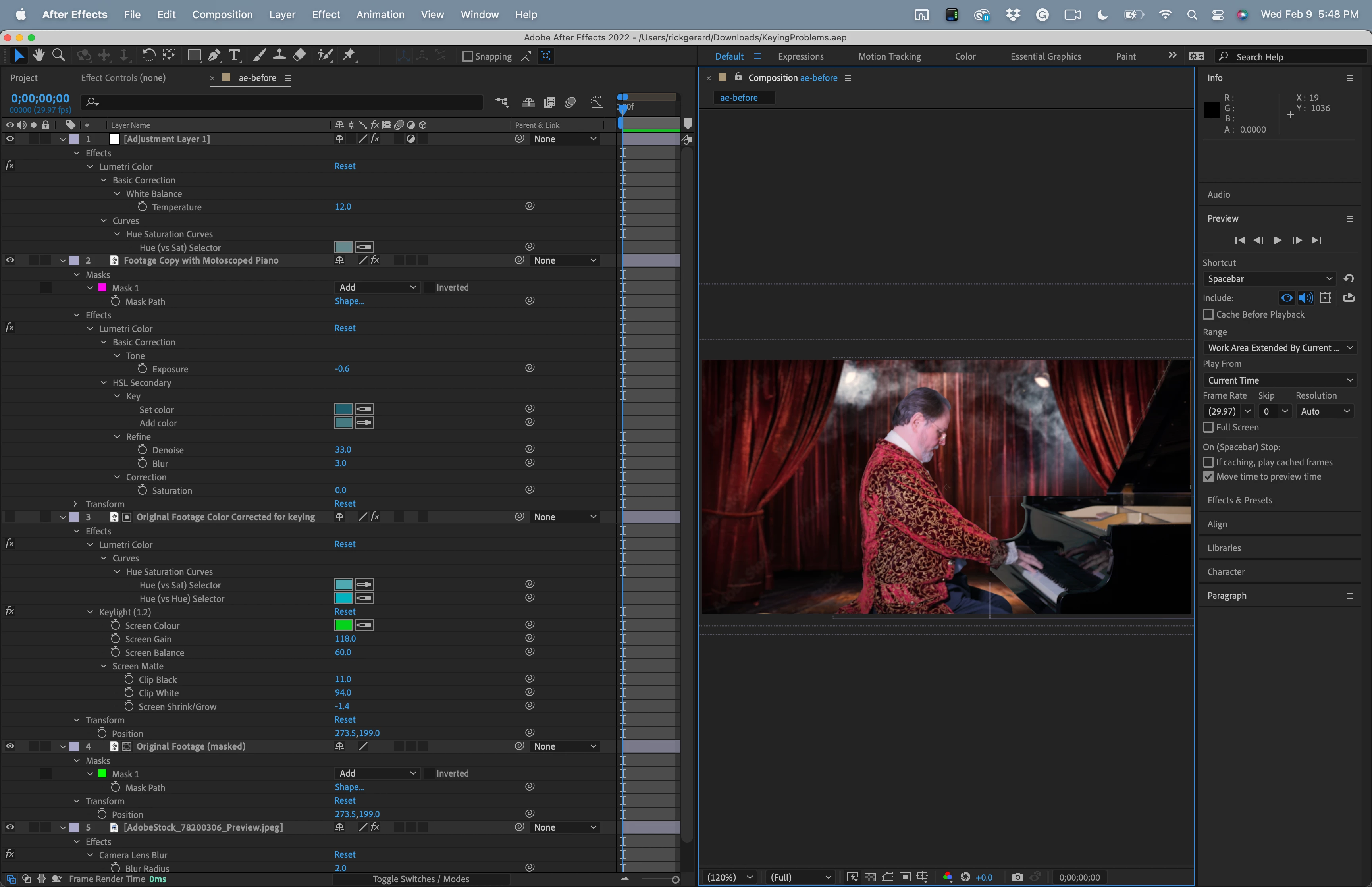Choose the Clone Stamp tool
Viewport: 1372px width, 887px height.
pos(279,56)
